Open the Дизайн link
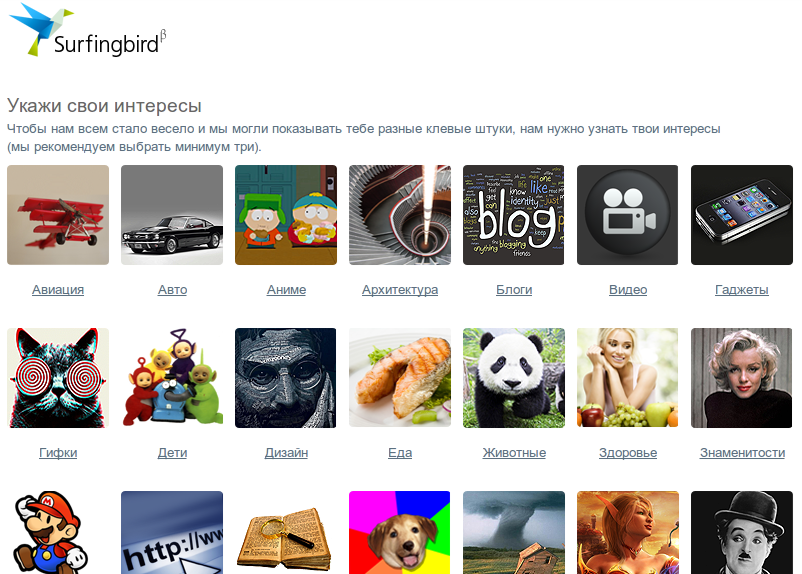802x574 pixels. [x=286, y=453]
